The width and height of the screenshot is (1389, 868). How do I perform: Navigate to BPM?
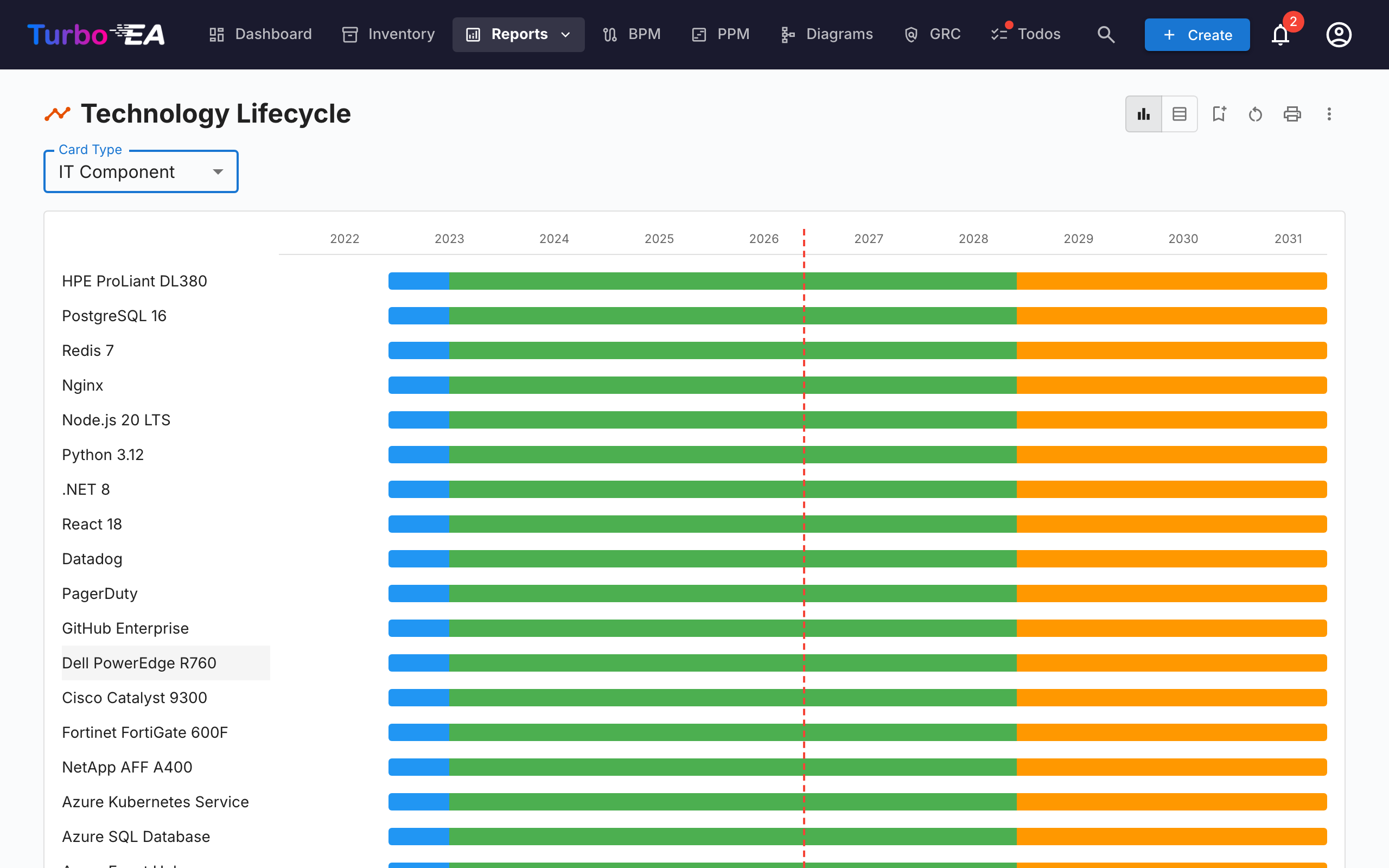pyautogui.click(x=632, y=34)
